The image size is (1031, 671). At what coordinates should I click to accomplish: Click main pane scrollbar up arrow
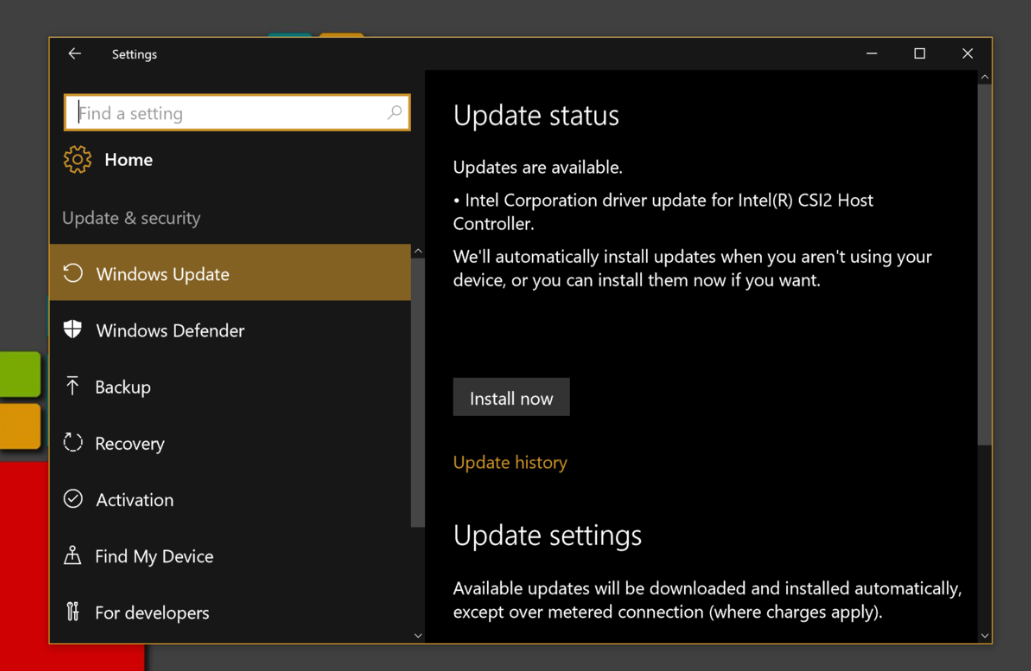pos(984,78)
